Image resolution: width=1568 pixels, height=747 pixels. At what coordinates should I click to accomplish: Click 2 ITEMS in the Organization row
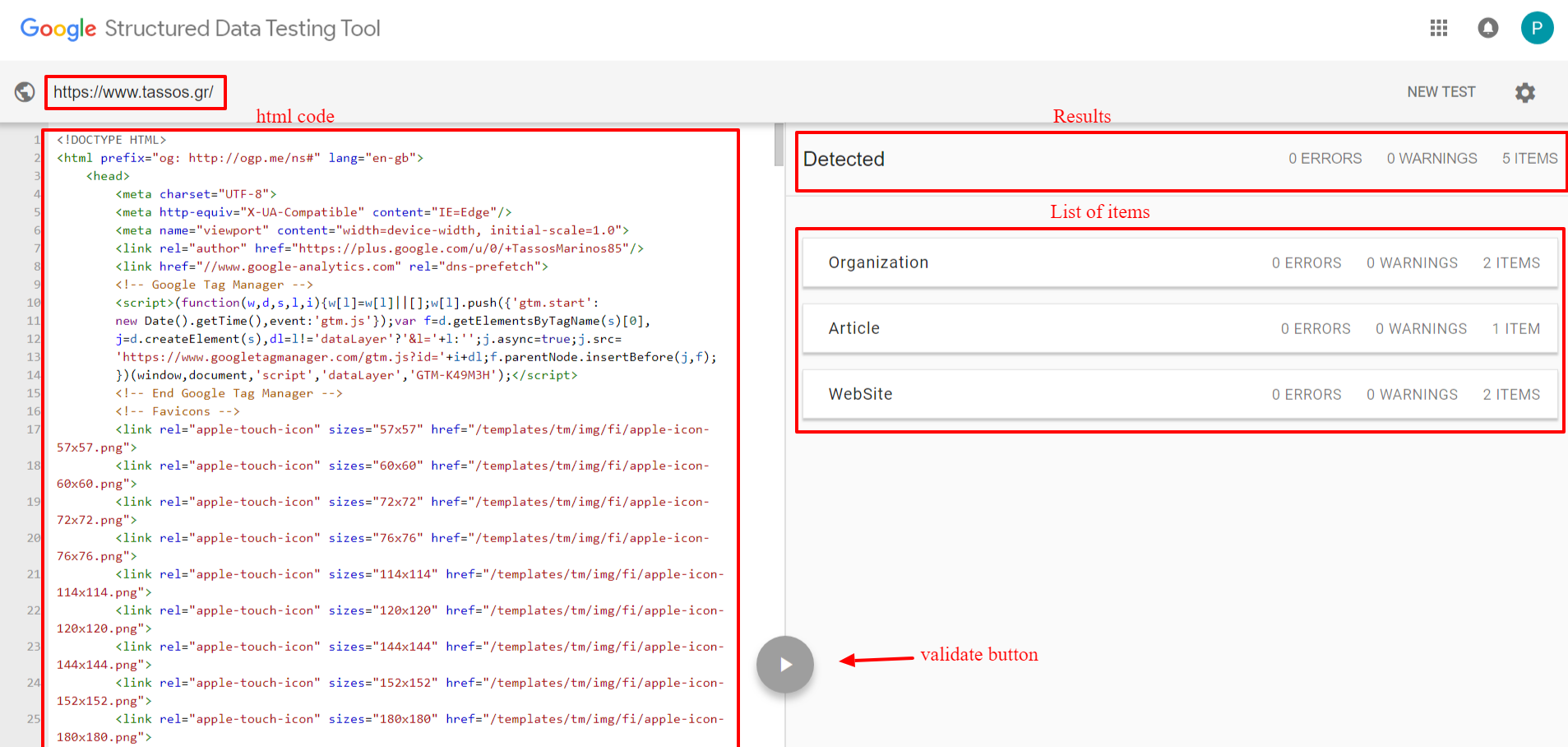pyautogui.click(x=1511, y=263)
